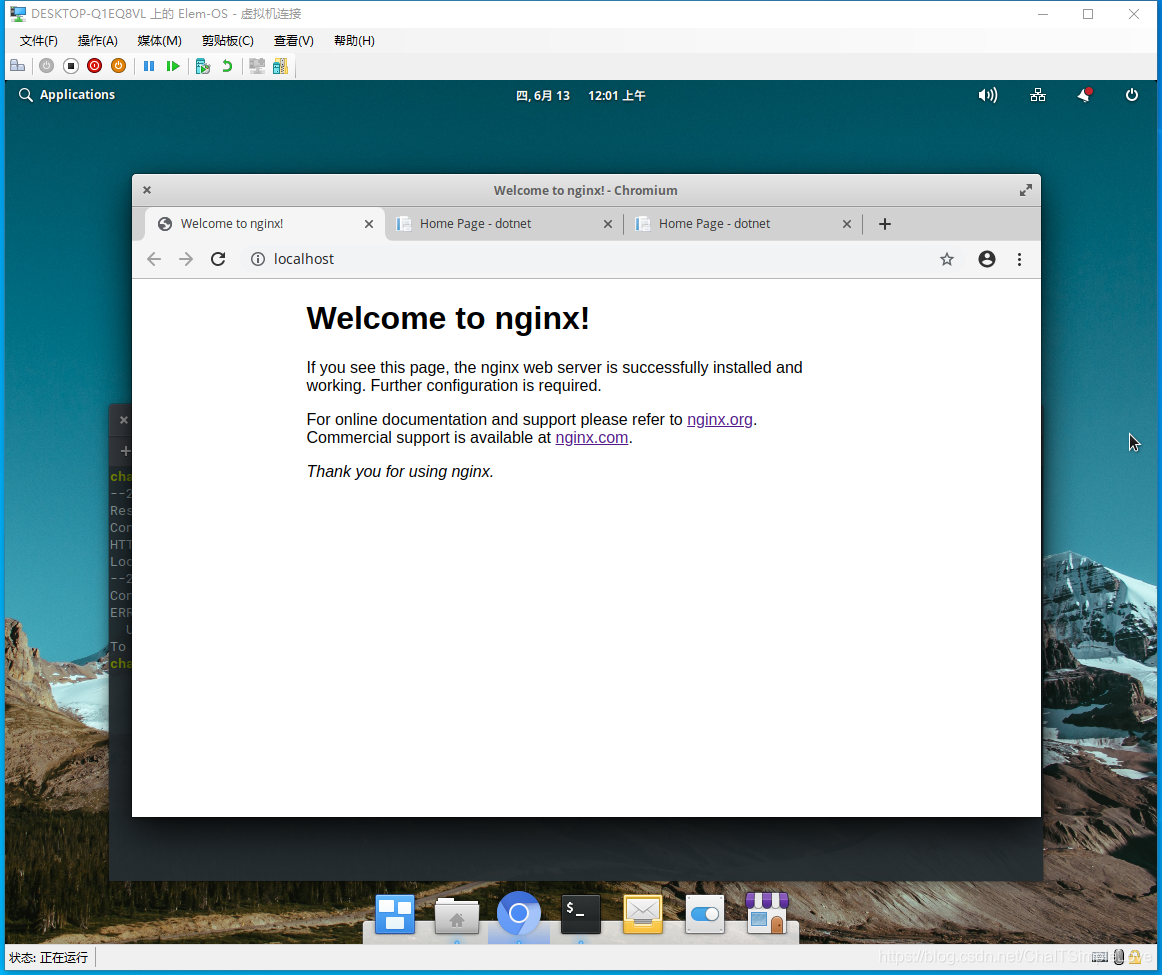Click the keyboard icon in status bar

tap(1100, 957)
